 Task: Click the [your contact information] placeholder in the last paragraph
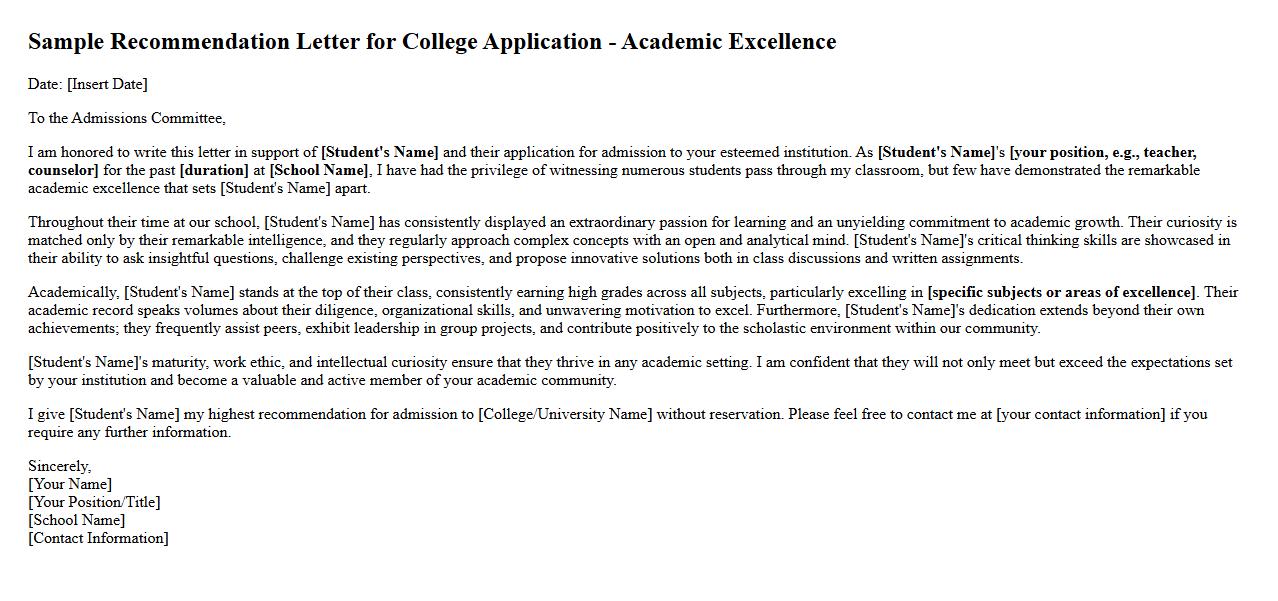(x=1080, y=414)
